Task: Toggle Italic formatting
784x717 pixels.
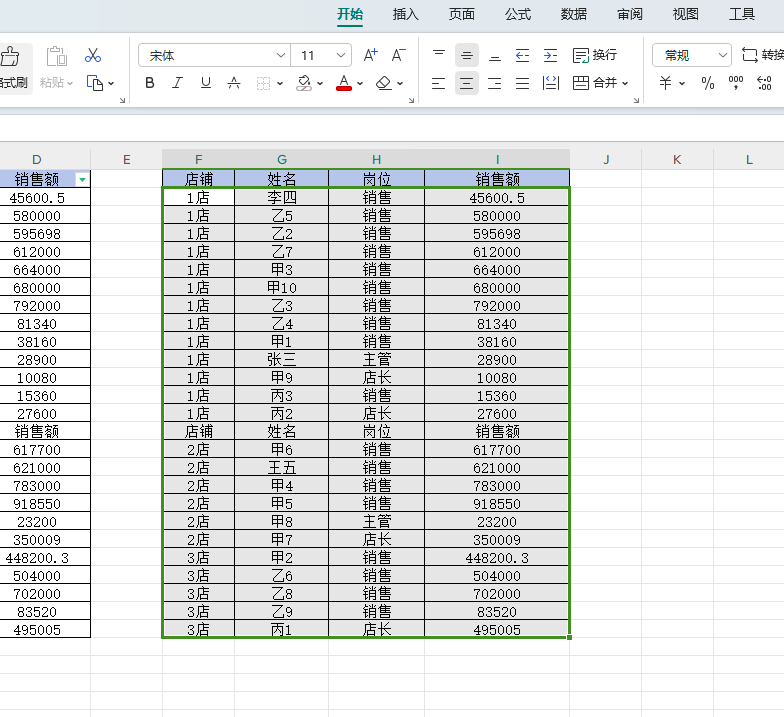Action: (x=178, y=83)
